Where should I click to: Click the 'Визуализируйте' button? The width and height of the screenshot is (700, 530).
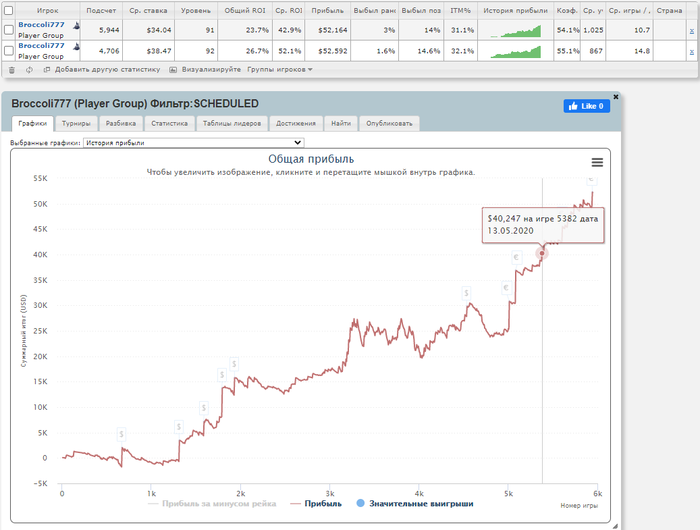[x=211, y=70]
